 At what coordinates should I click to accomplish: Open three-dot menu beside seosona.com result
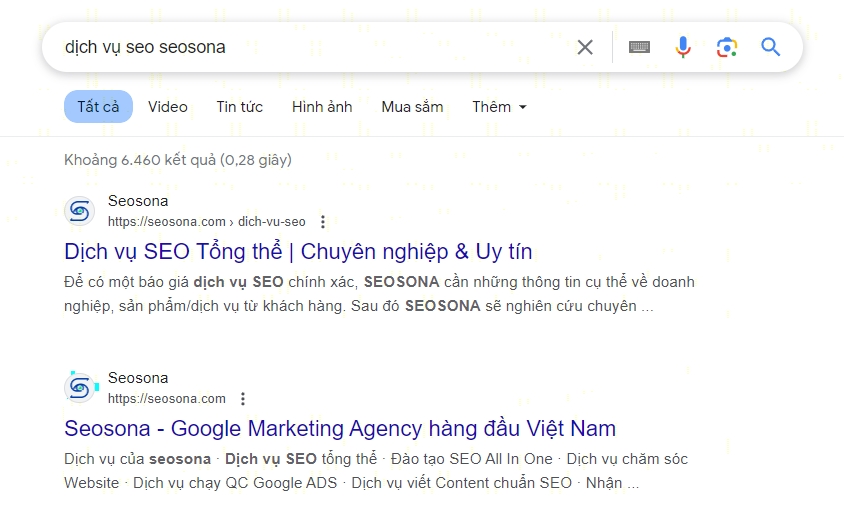click(x=243, y=399)
